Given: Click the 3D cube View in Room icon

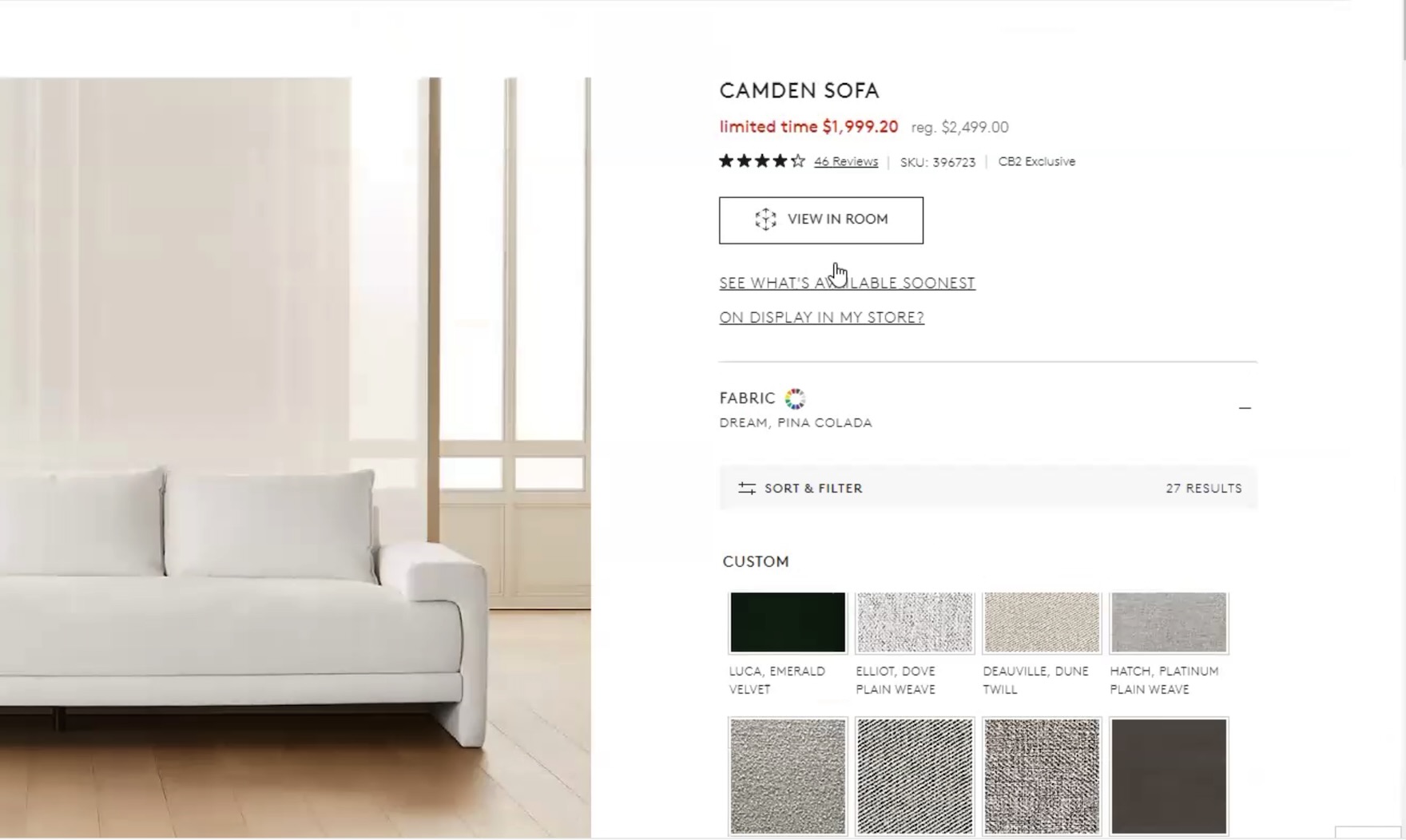Looking at the screenshot, I should (765, 220).
